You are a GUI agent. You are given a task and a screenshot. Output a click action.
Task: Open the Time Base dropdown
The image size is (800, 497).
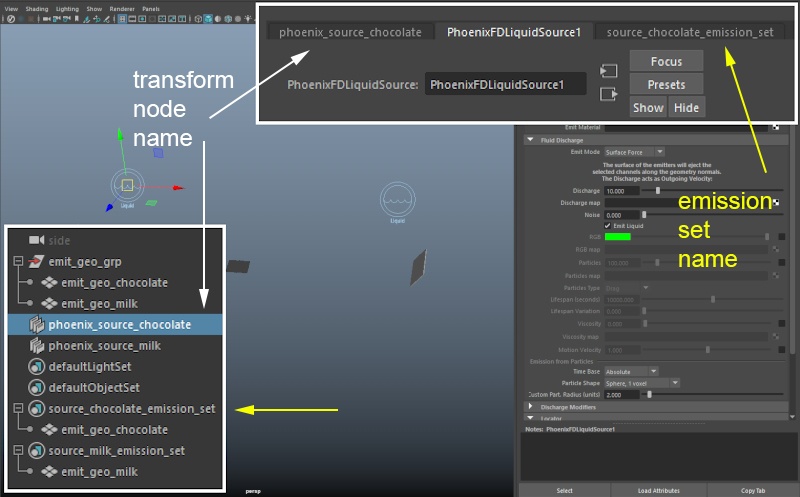pos(631,371)
